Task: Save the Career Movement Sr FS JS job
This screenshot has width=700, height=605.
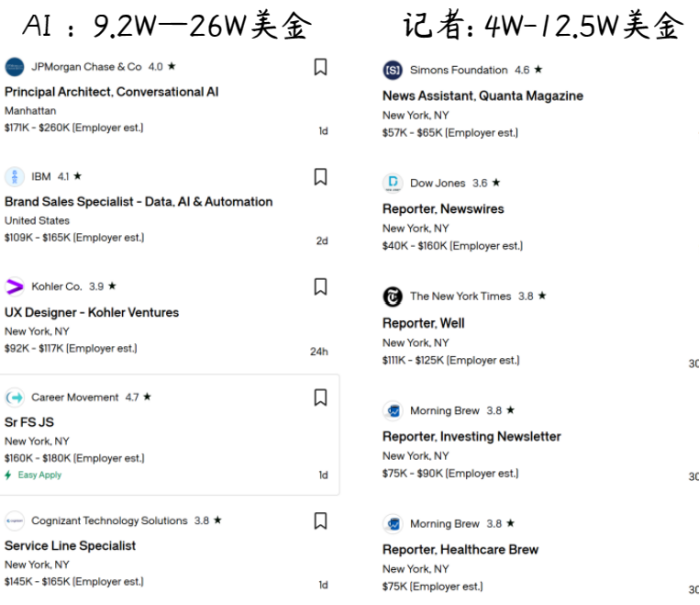Action: pyautogui.click(x=320, y=398)
